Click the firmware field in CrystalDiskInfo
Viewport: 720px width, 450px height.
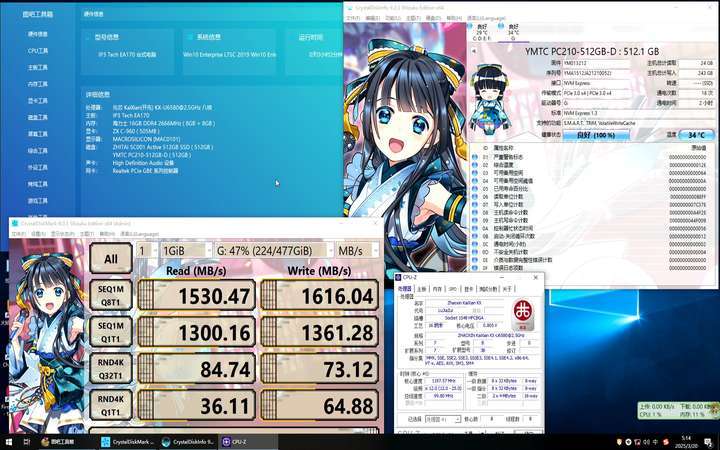tap(596, 63)
